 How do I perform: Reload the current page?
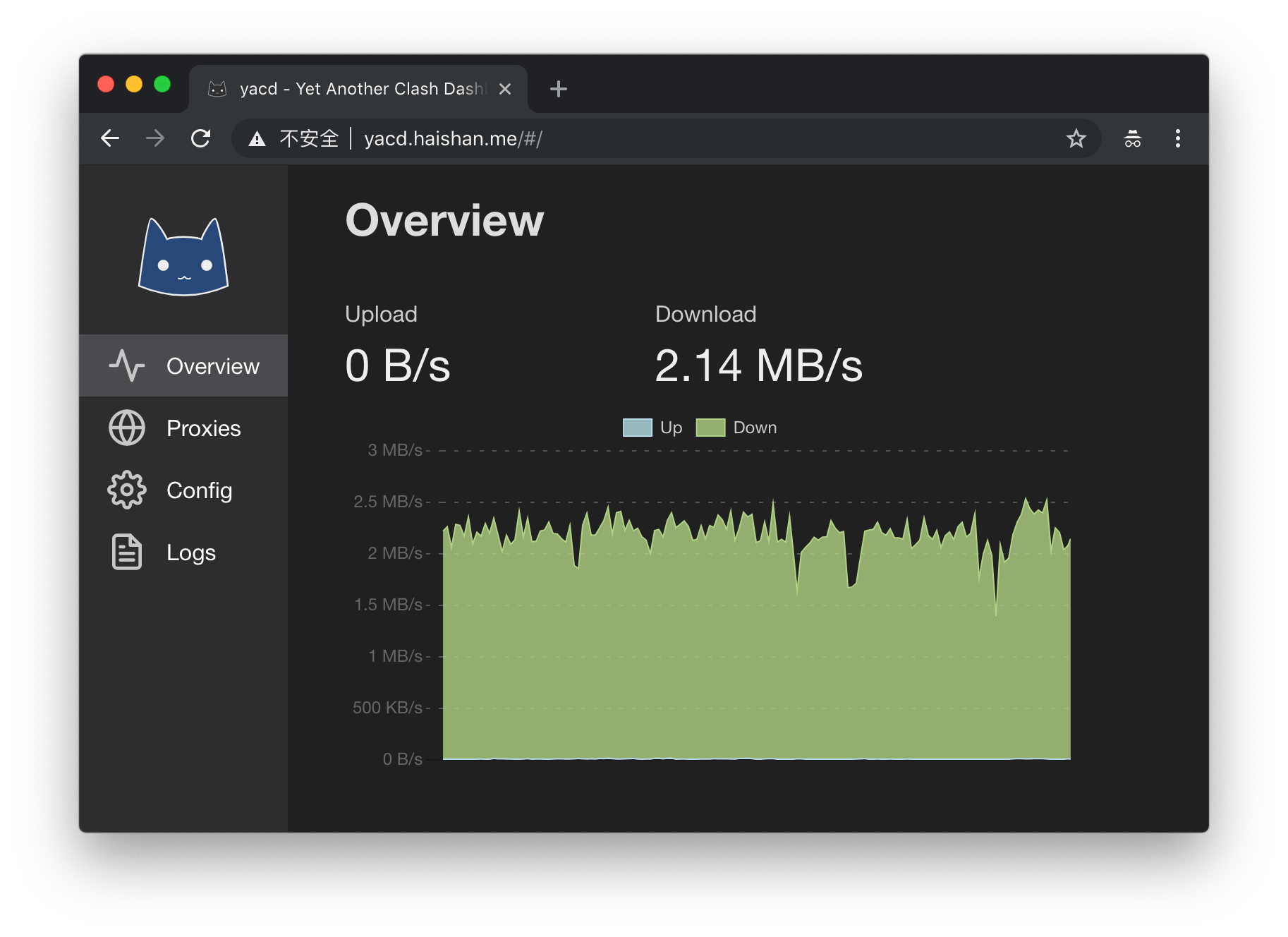(x=201, y=138)
